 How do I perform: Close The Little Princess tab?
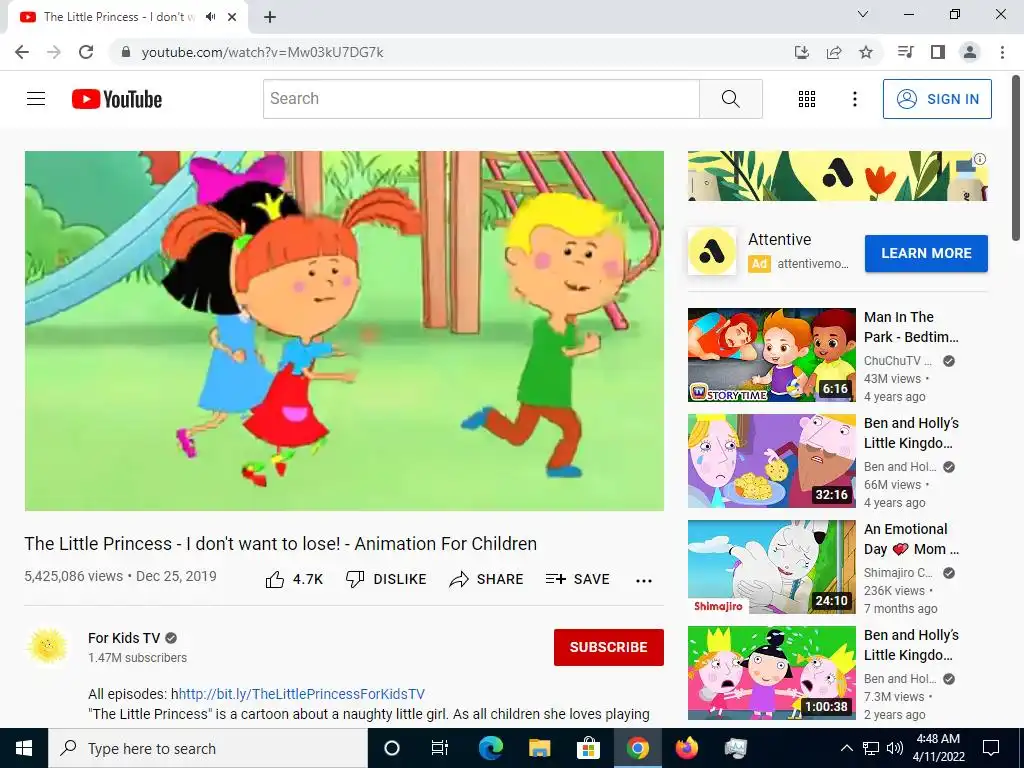click(232, 17)
